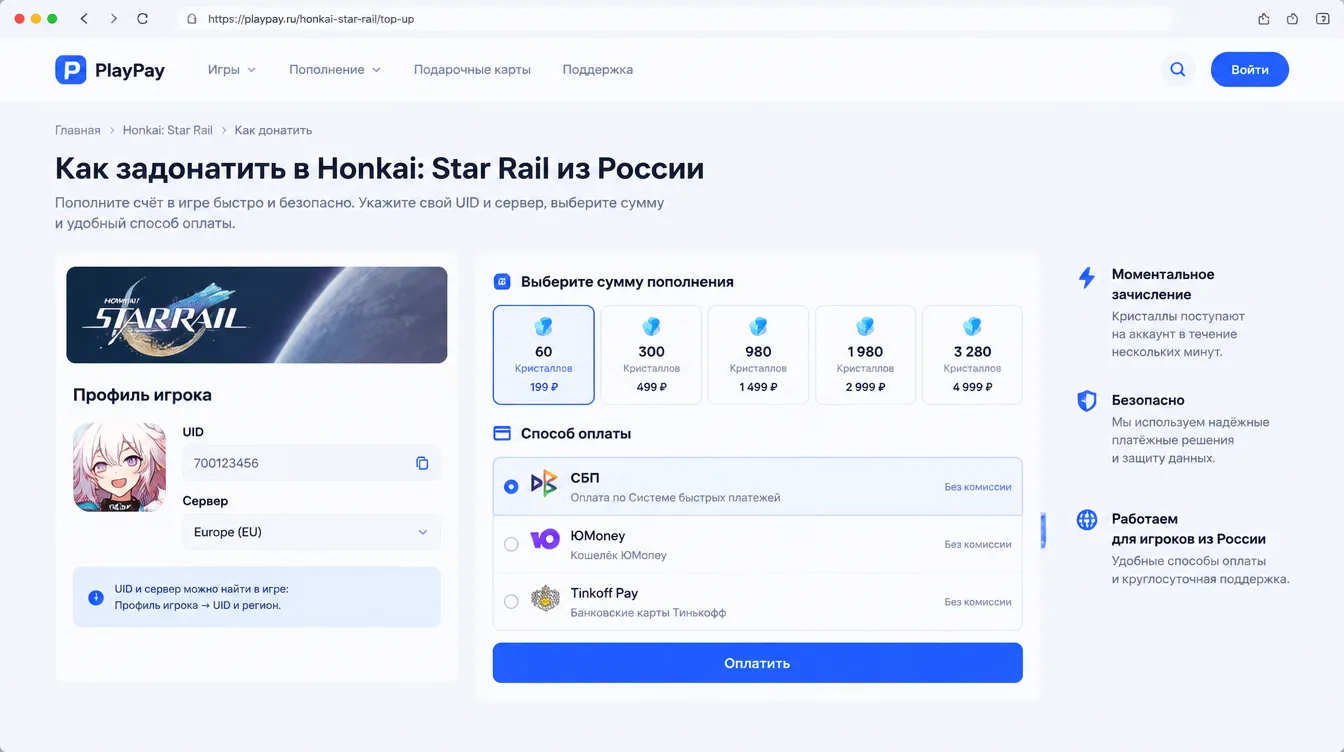The width and height of the screenshot is (1344, 752).
Task: Click the crystal icon on 300 pack
Action: click(x=651, y=326)
